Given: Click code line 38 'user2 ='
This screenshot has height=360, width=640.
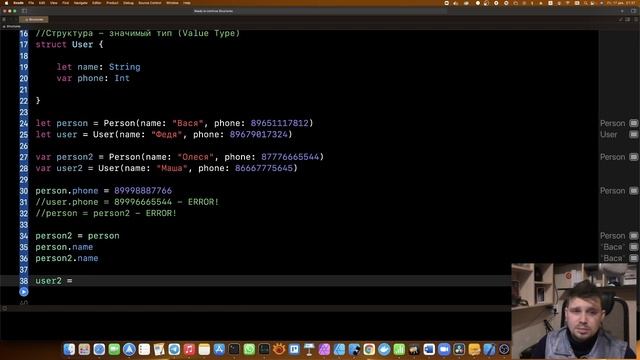Looking at the screenshot, I should point(53,281).
